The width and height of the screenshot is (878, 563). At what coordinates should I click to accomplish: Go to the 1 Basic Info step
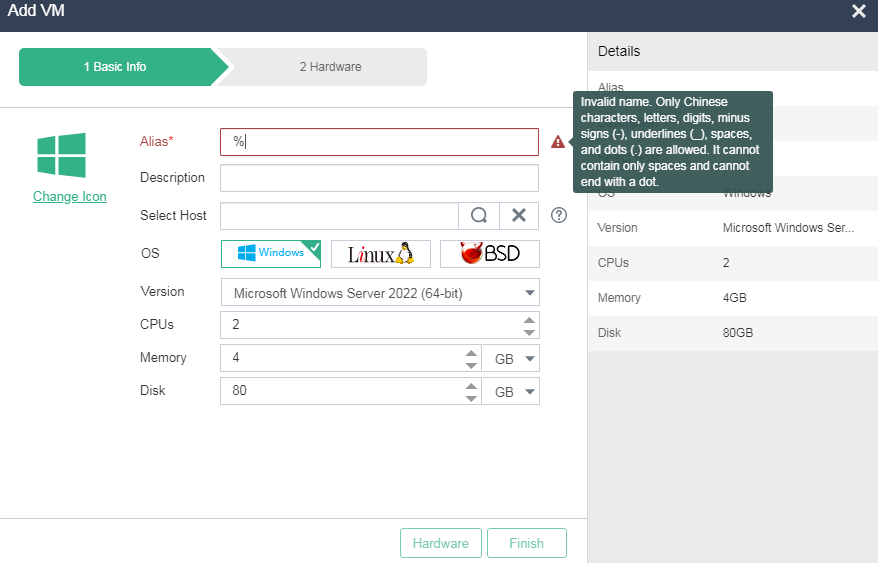[115, 67]
